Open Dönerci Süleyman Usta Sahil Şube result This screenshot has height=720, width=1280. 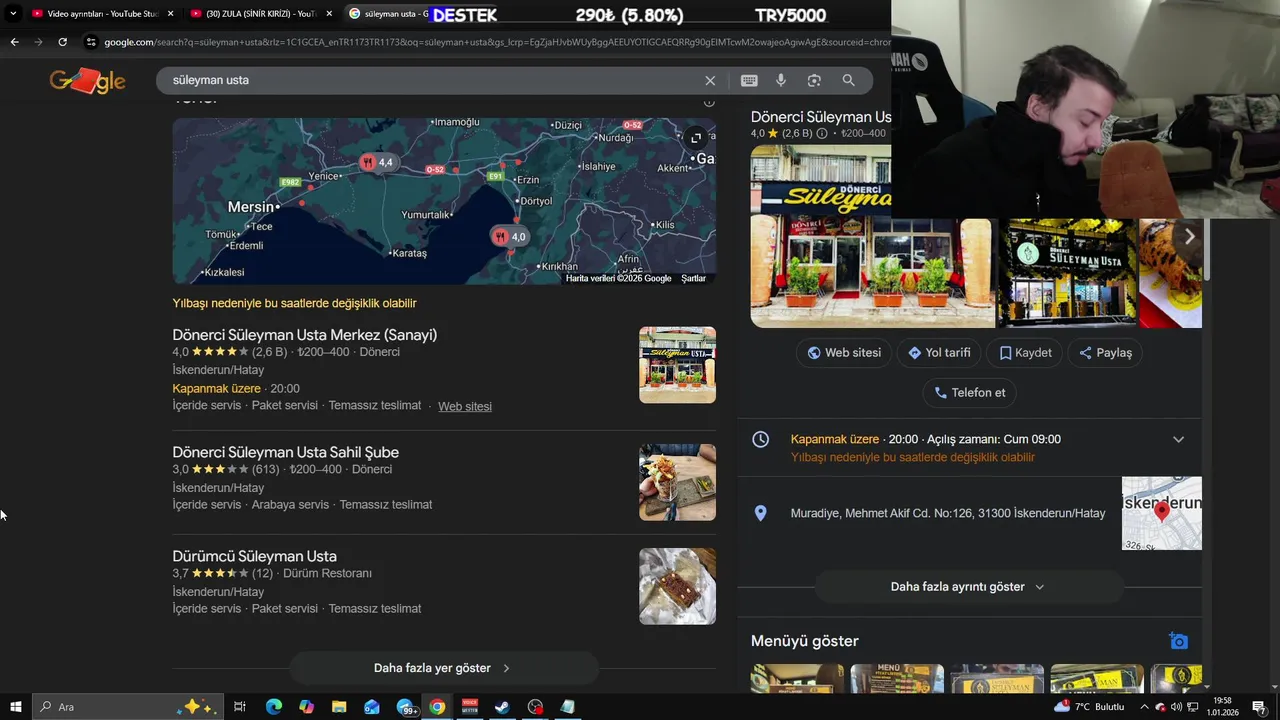pyautogui.click(x=285, y=452)
